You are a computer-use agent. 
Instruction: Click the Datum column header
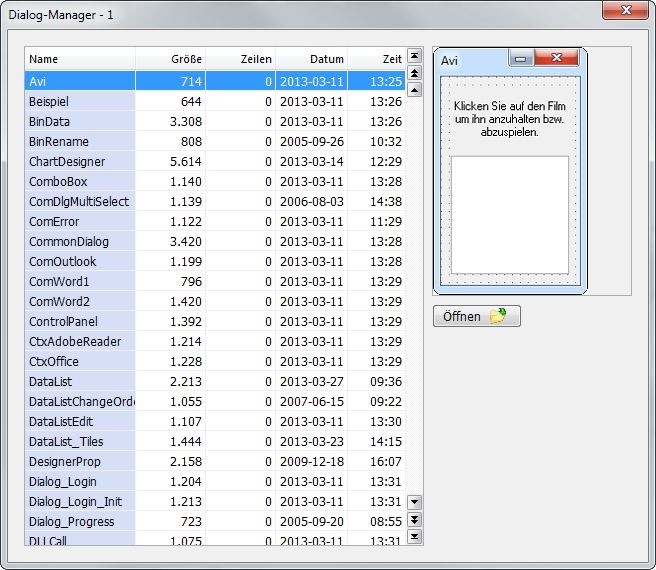coord(311,59)
